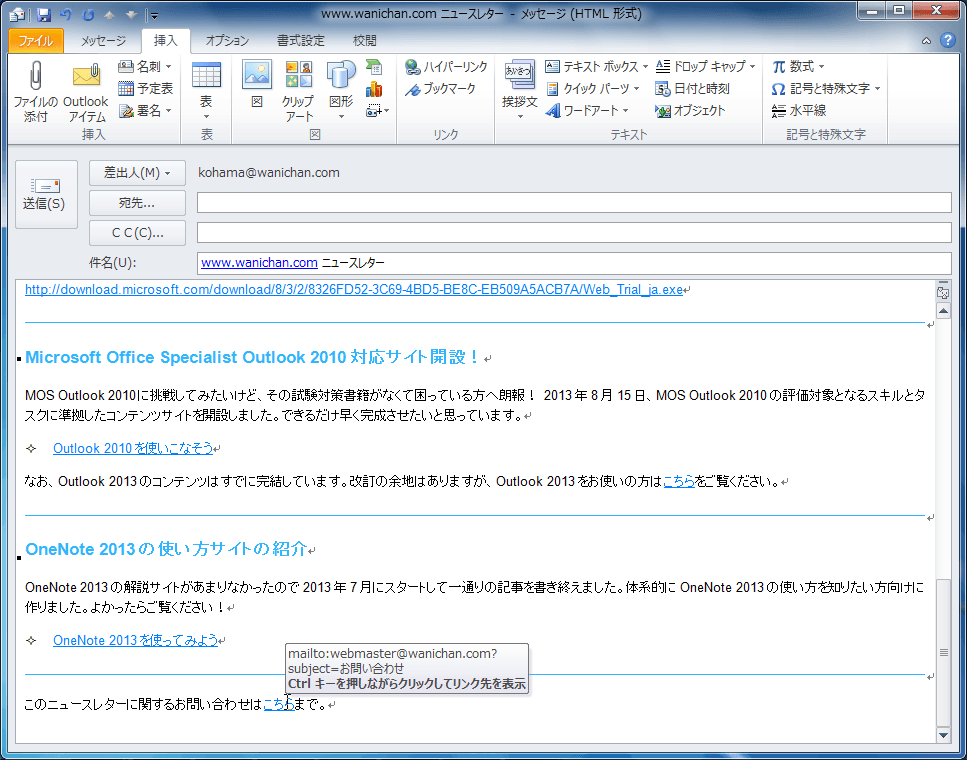Viewport: 967px width, 760px height.
Task: Click the ハイパーリンク button
Action: pos(446,66)
